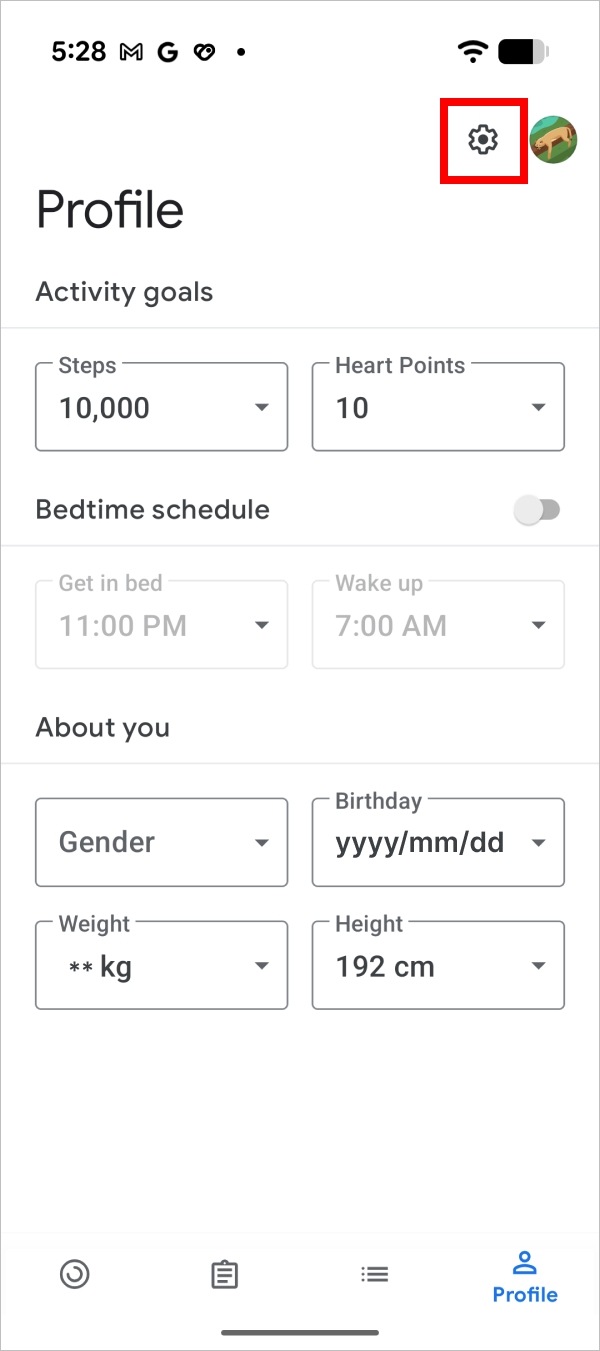Expand the Steps goal dropdown
Image resolution: width=600 pixels, height=1351 pixels.
tap(161, 407)
